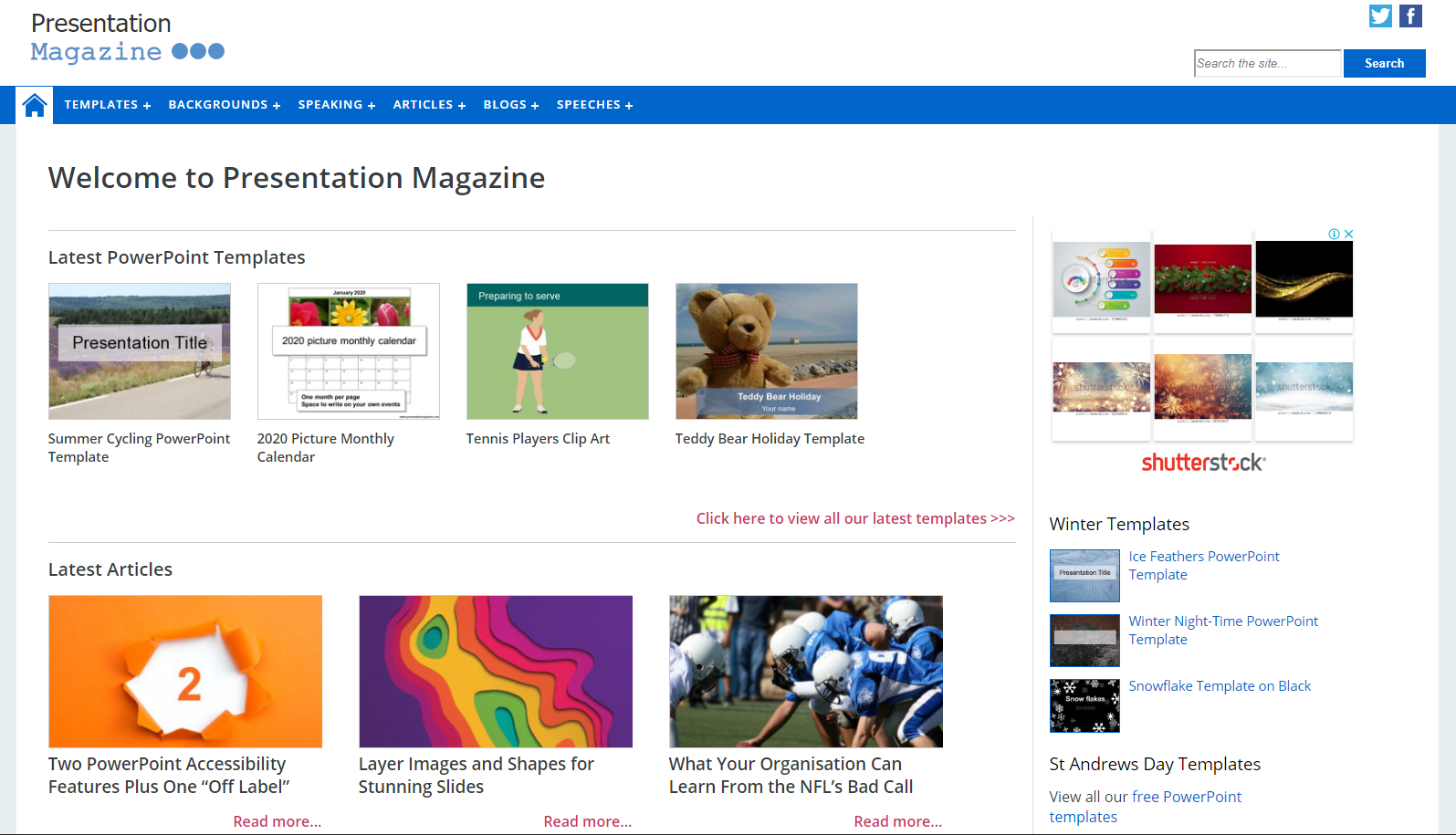Close the Shutterstock ad with X icon
The height and width of the screenshot is (835, 1456).
coord(1348,235)
